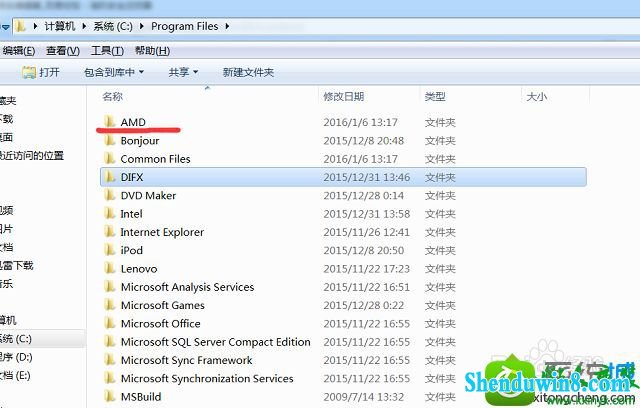
Task: Click the folder icon in the address bar
Action: pyautogui.click(x=20, y=27)
